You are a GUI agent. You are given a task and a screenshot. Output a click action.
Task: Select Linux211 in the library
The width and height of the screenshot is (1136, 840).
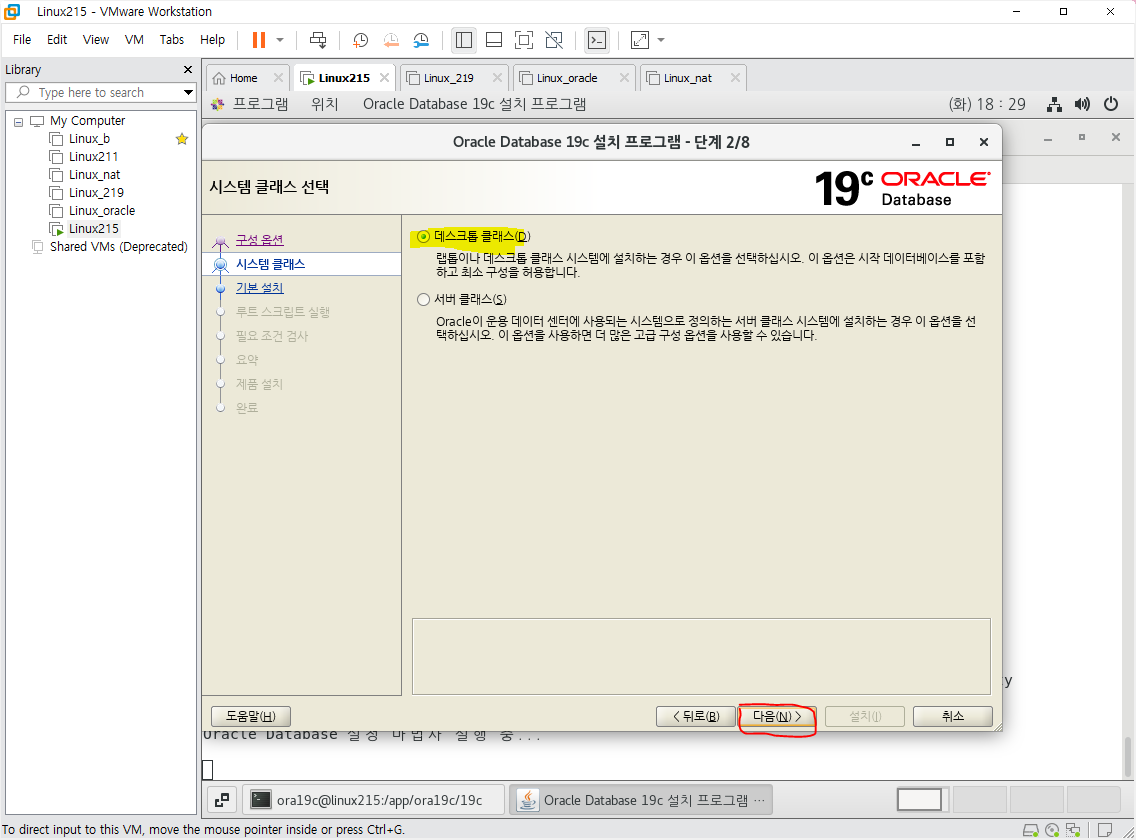[93, 157]
